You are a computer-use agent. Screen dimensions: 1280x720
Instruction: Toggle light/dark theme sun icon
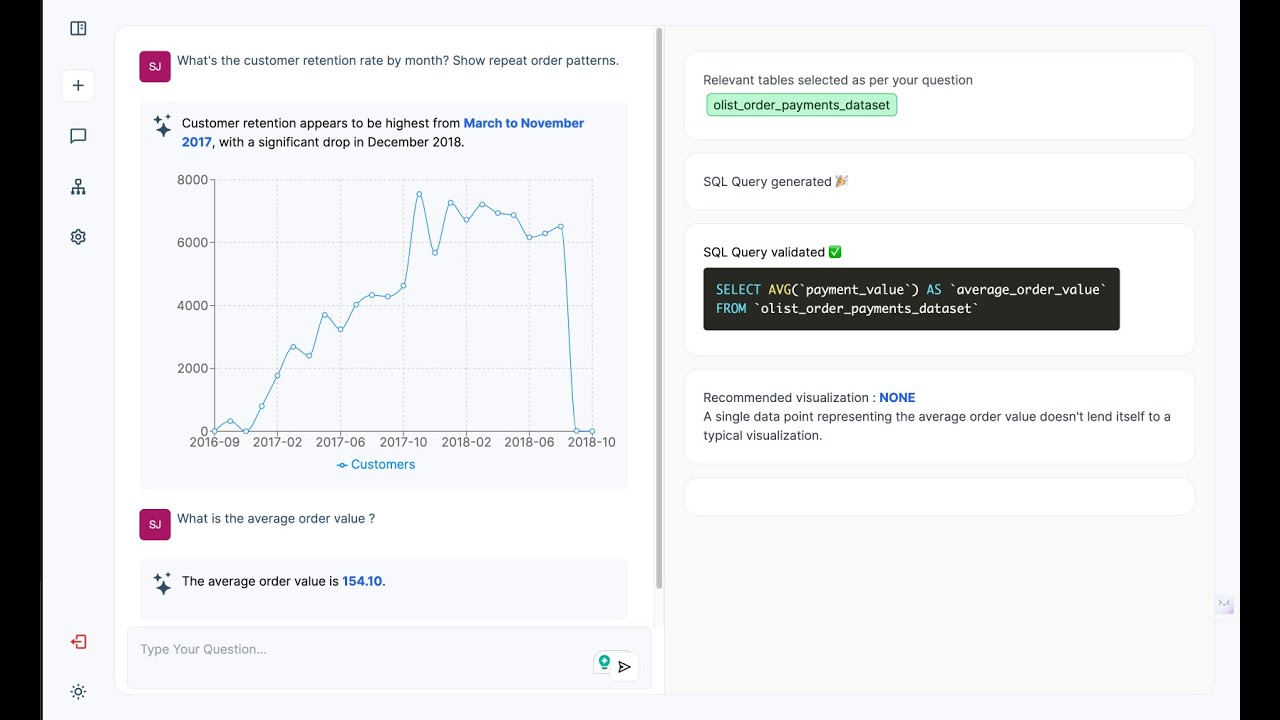(x=78, y=692)
